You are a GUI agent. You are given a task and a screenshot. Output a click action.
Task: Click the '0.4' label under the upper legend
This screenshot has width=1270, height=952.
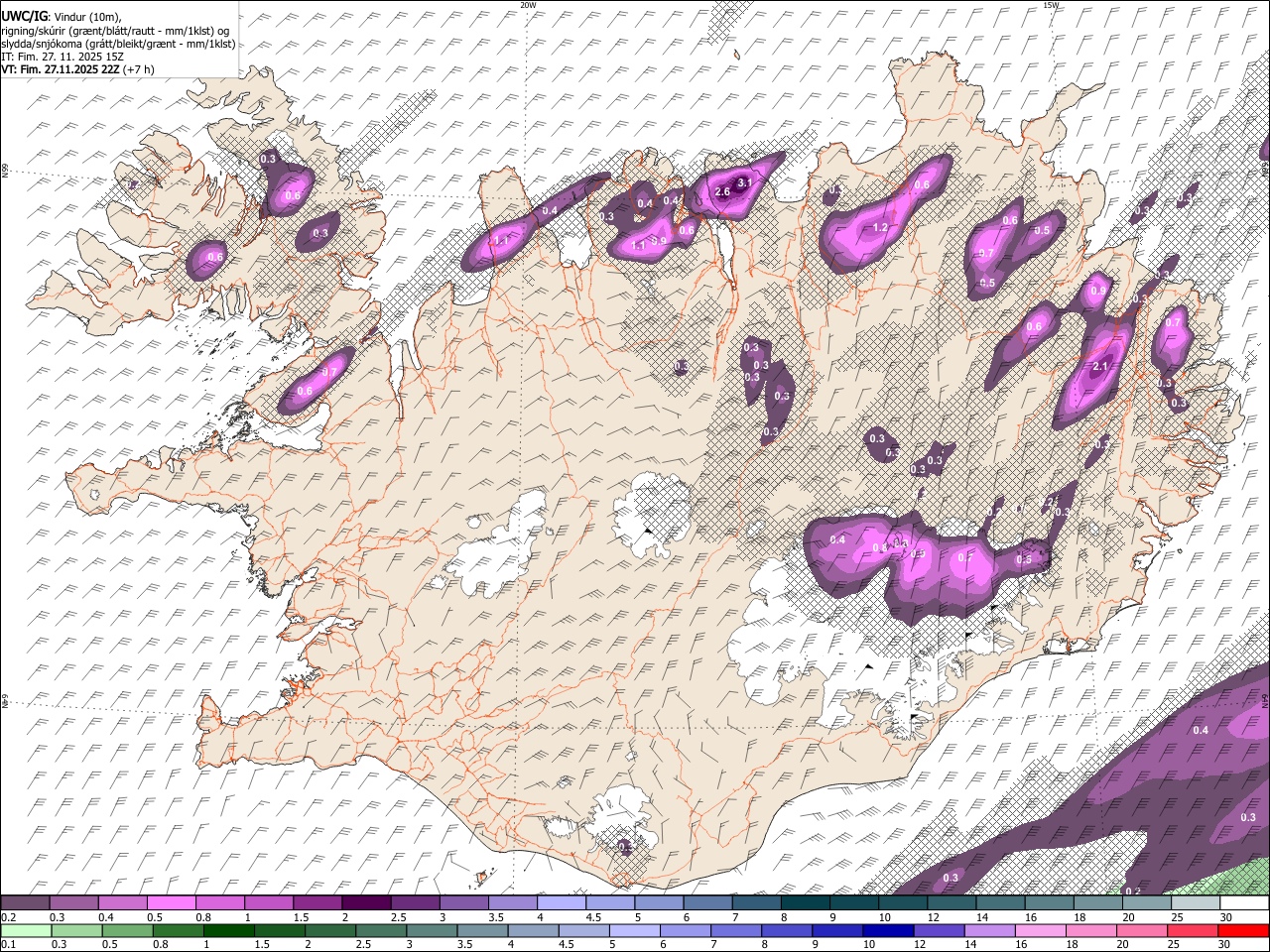105,917
